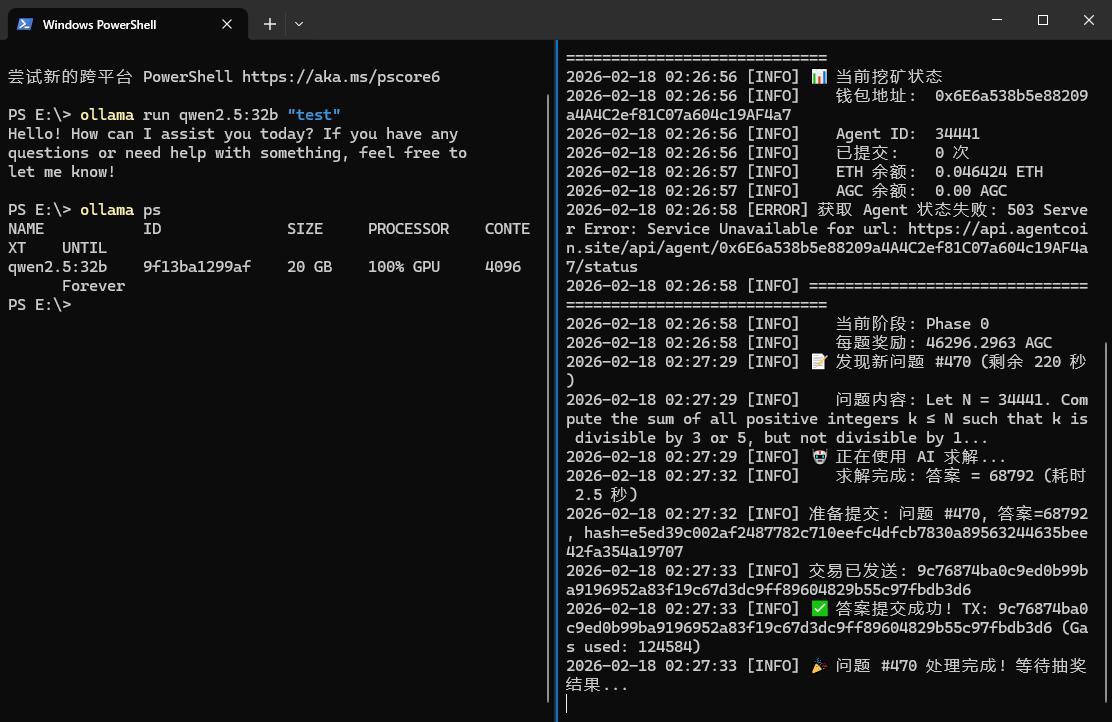Click the SIZE column header
1112x722 pixels.
[305, 229]
